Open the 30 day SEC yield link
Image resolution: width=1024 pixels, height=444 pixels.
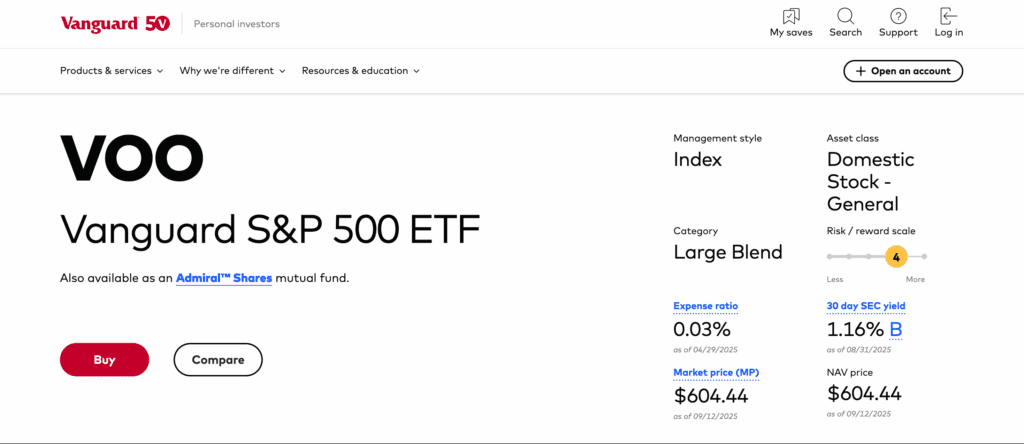click(x=866, y=306)
